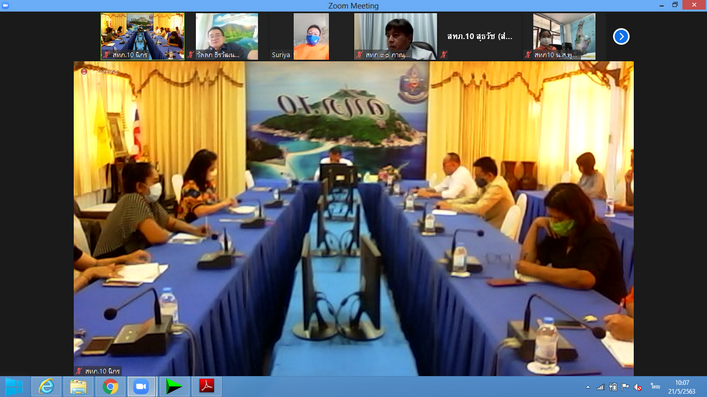This screenshot has width=707, height=397.
Task: Open the Windows Start button
Action: (14, 387)
